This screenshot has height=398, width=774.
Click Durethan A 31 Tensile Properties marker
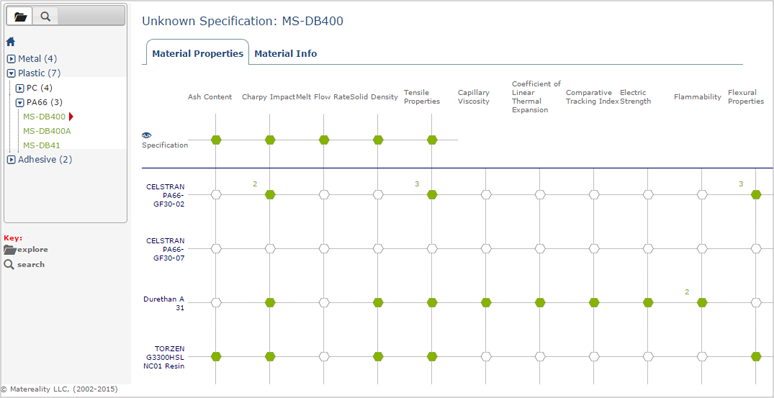432,303
